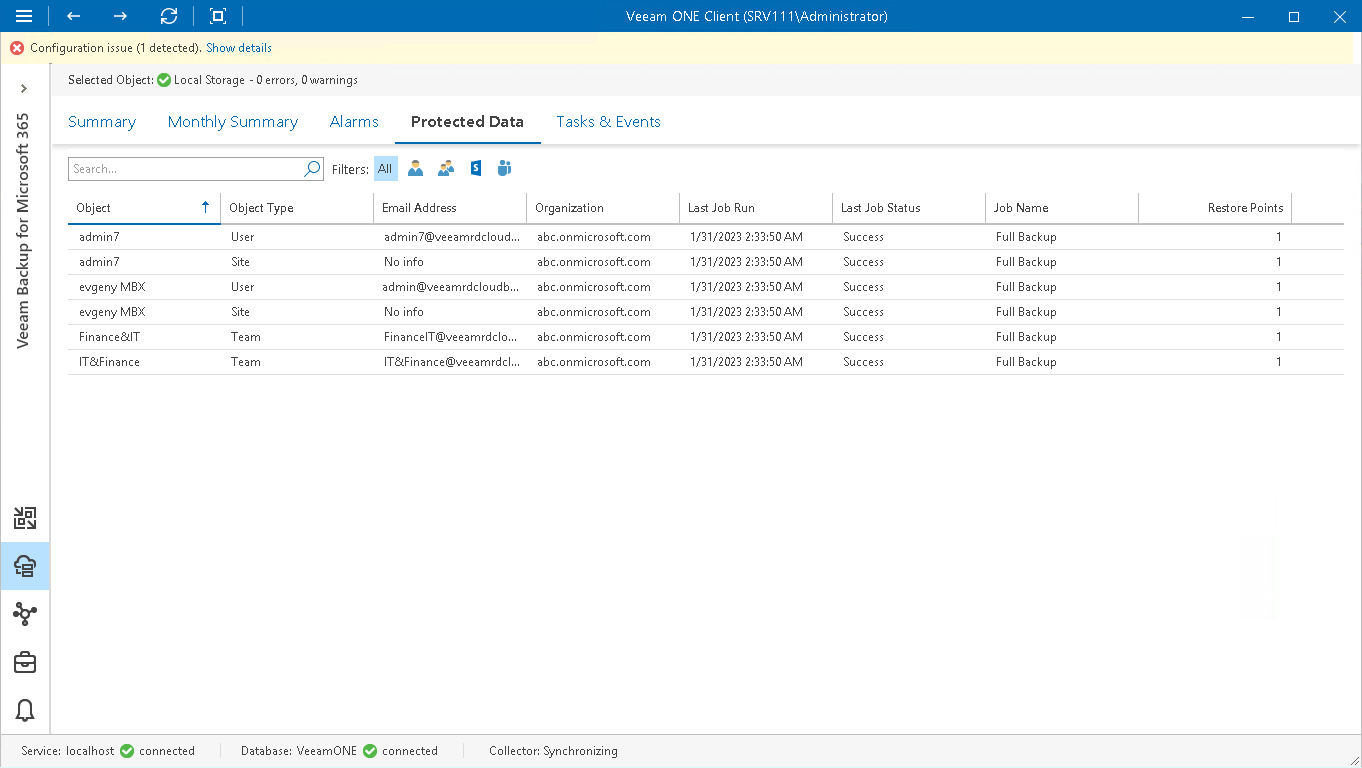Open the hamburger menu

pos(24,16)
